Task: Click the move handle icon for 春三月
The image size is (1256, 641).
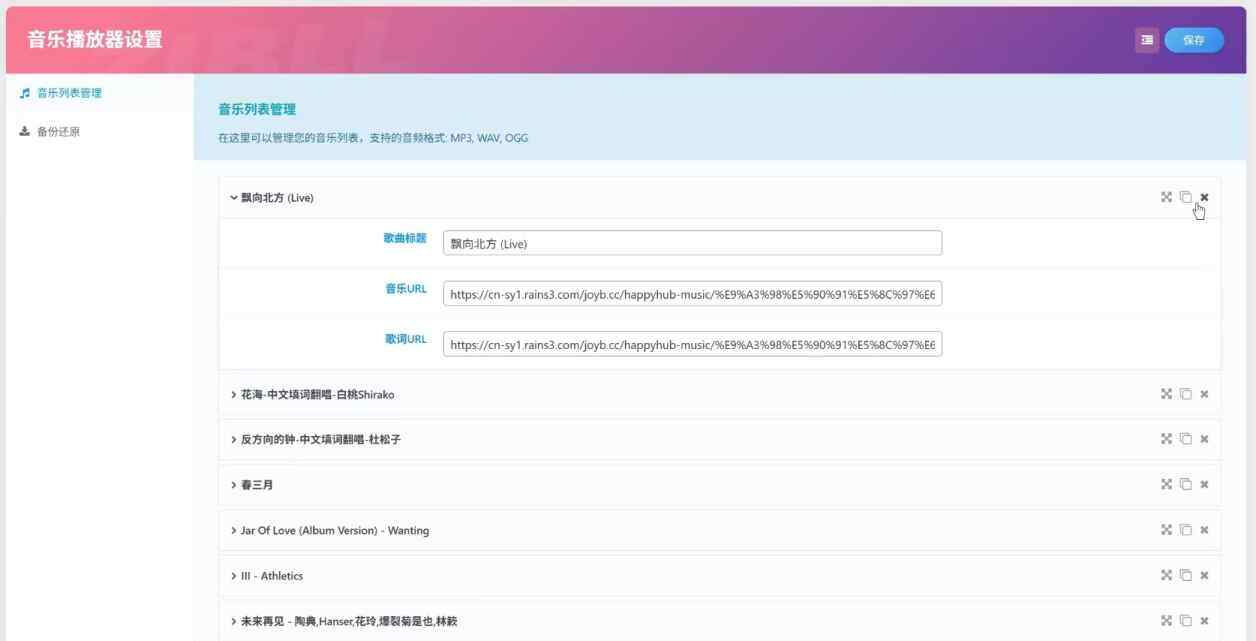Action: (1166, 484)
